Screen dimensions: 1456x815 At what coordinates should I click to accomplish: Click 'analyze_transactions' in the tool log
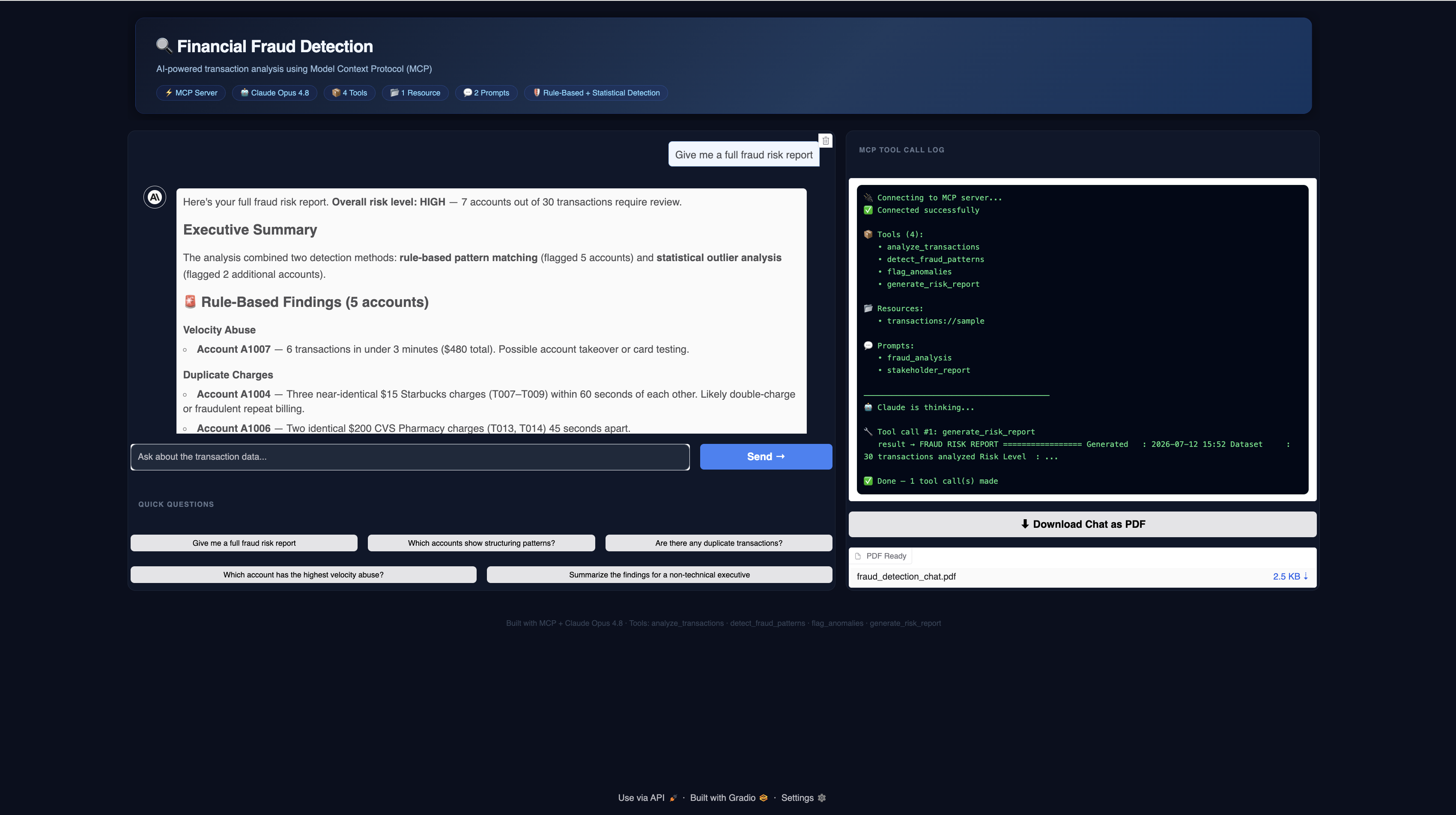tap(933, 247)
